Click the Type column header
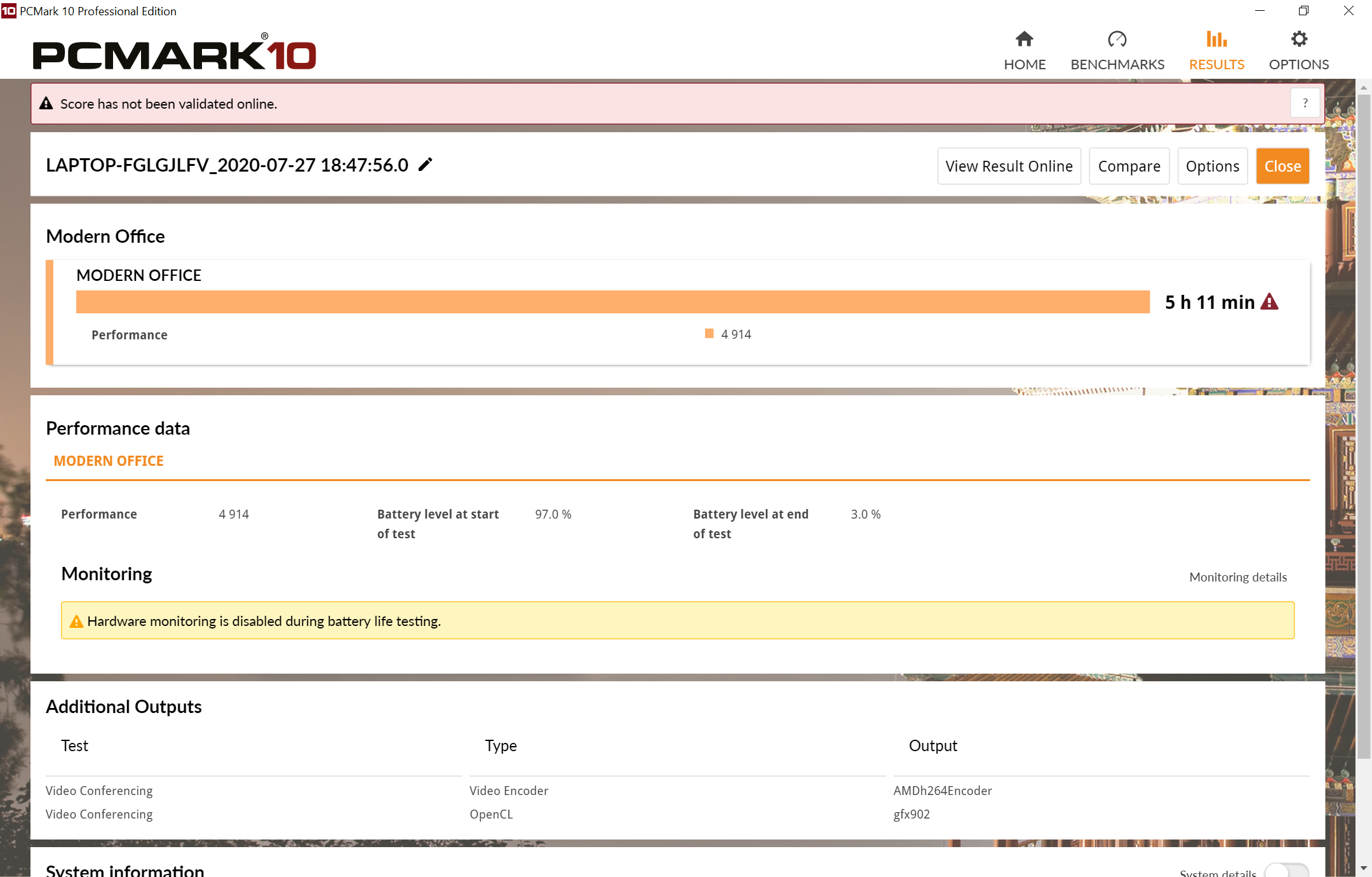Image resolution: width=1372 pixels, height=877 pixels. tap(501, 745)
